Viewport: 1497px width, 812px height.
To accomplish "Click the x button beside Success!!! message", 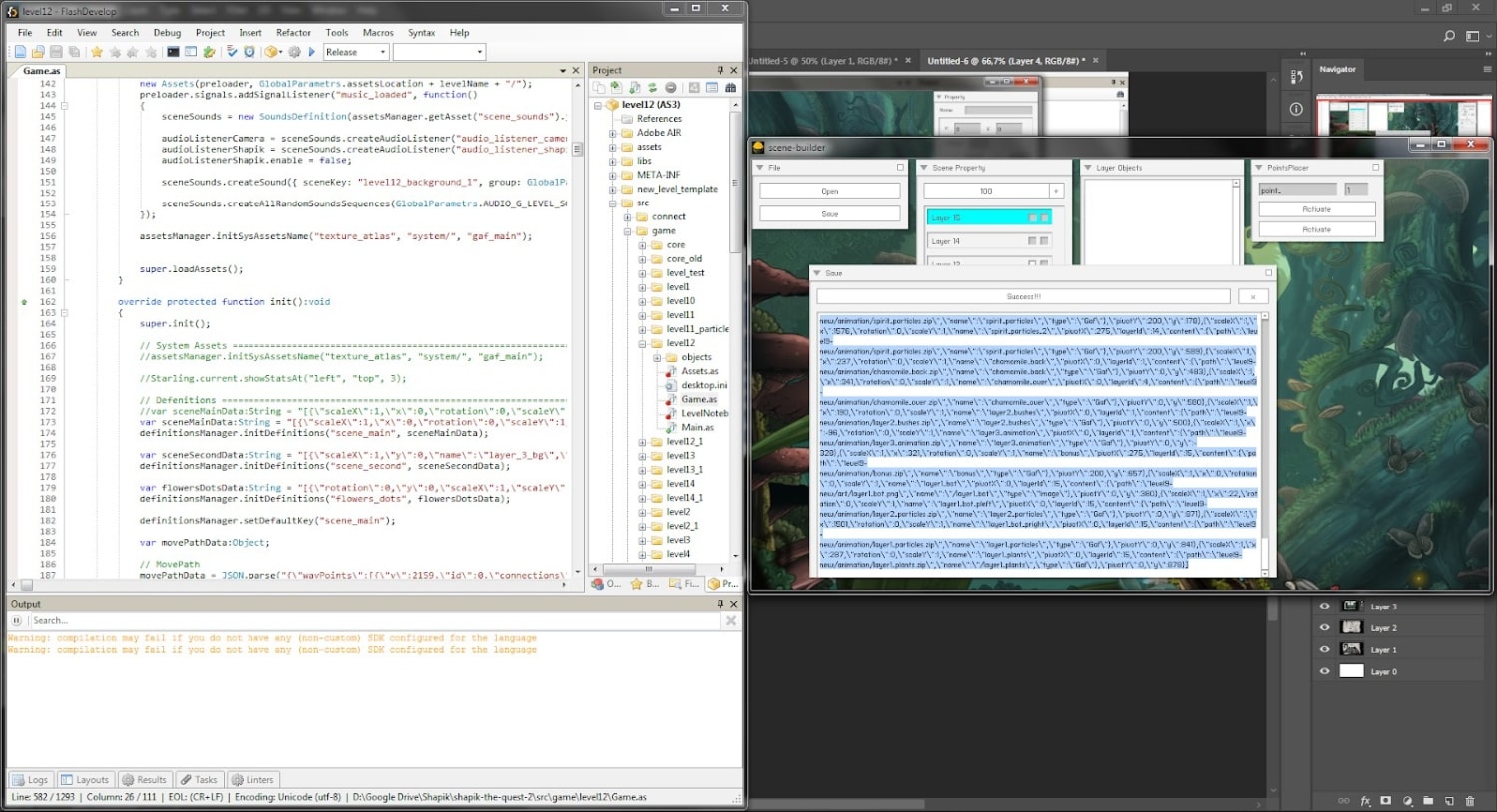I will tap(1253, 296).
